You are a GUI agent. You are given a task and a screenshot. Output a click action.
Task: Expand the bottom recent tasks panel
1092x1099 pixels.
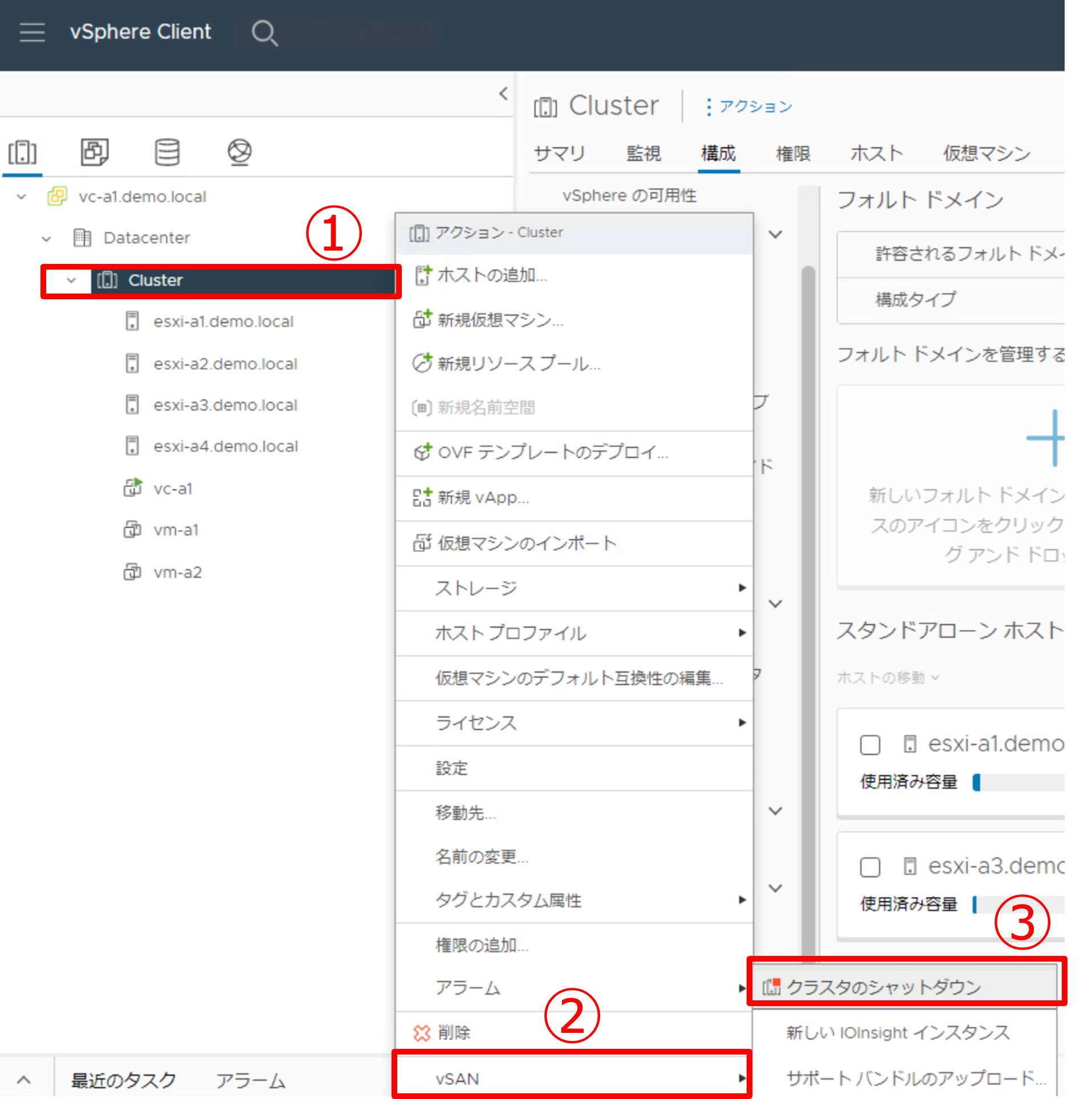tap(24, 1080)
